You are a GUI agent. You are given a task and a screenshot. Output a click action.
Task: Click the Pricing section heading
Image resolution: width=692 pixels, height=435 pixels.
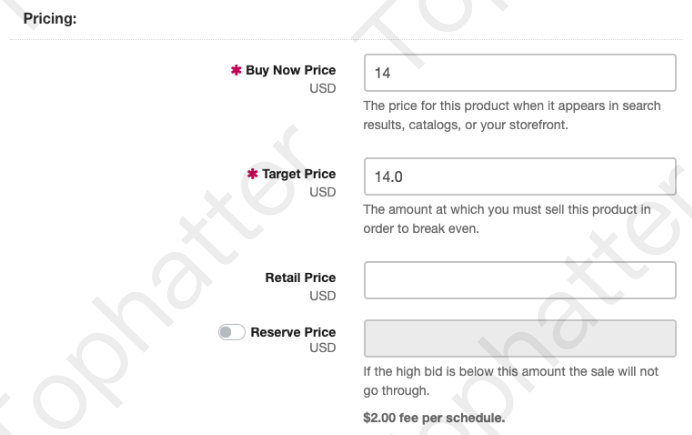pyautogui.click(x=50, y=18)
